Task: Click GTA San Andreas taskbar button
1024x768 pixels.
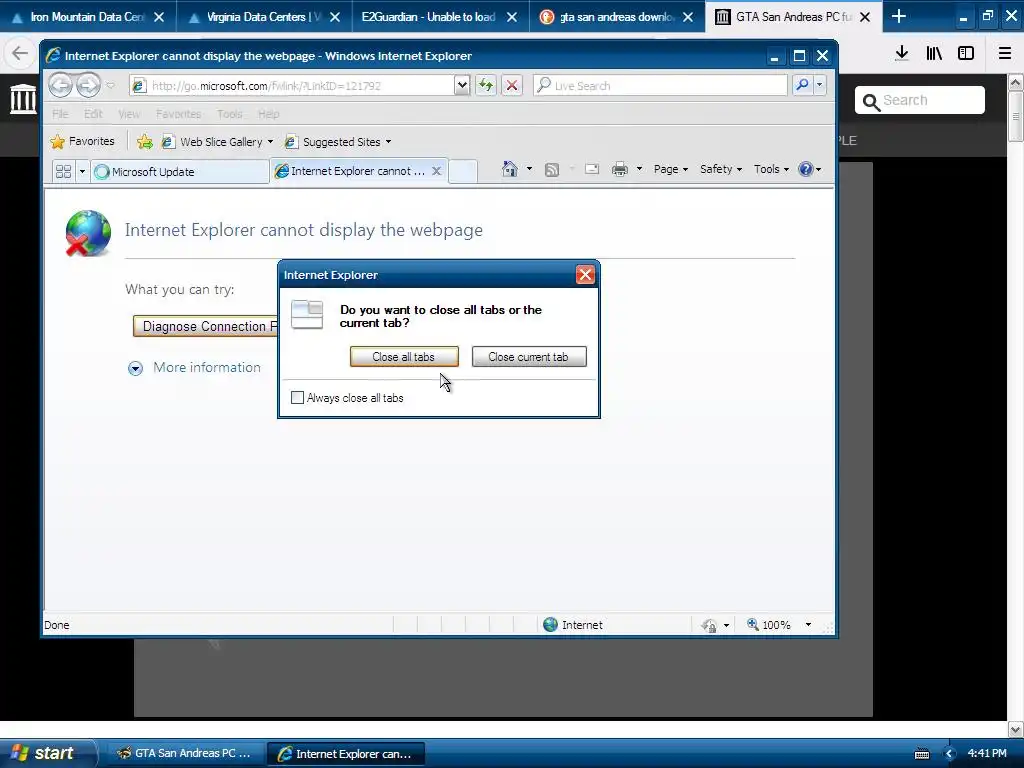Action: click(x=184, y=753)
